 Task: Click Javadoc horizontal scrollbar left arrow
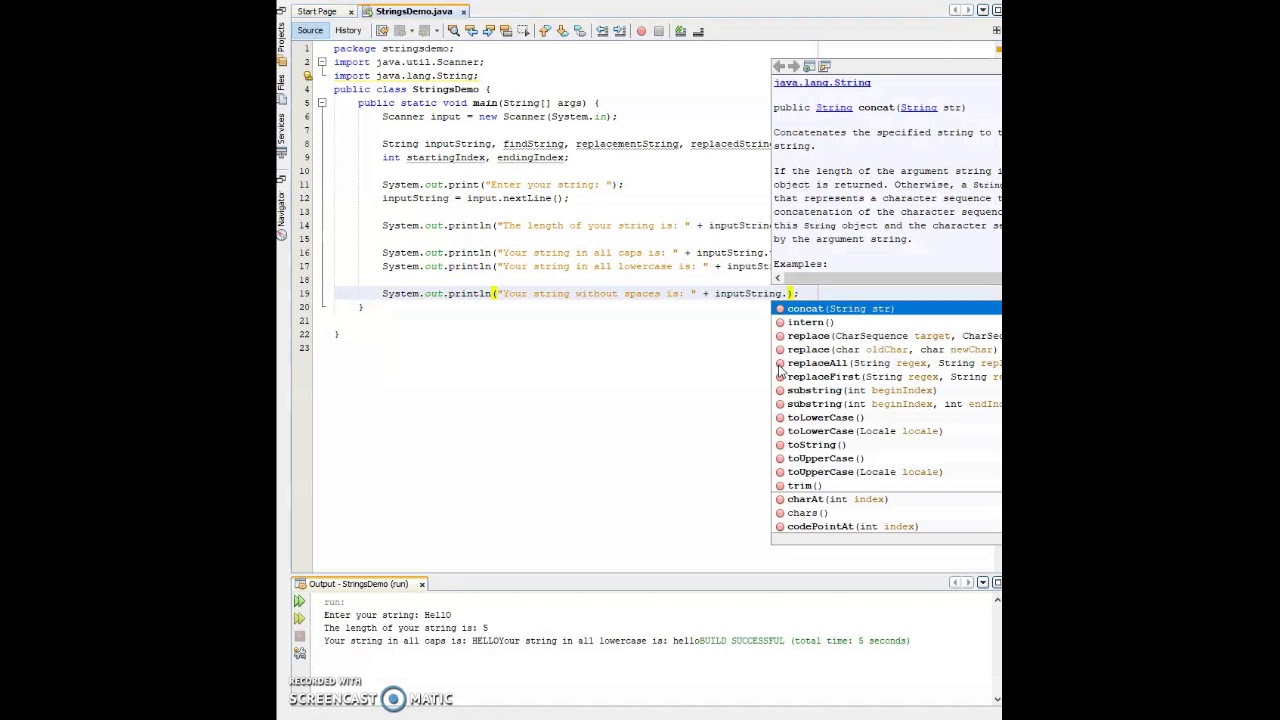click(777, 279)
